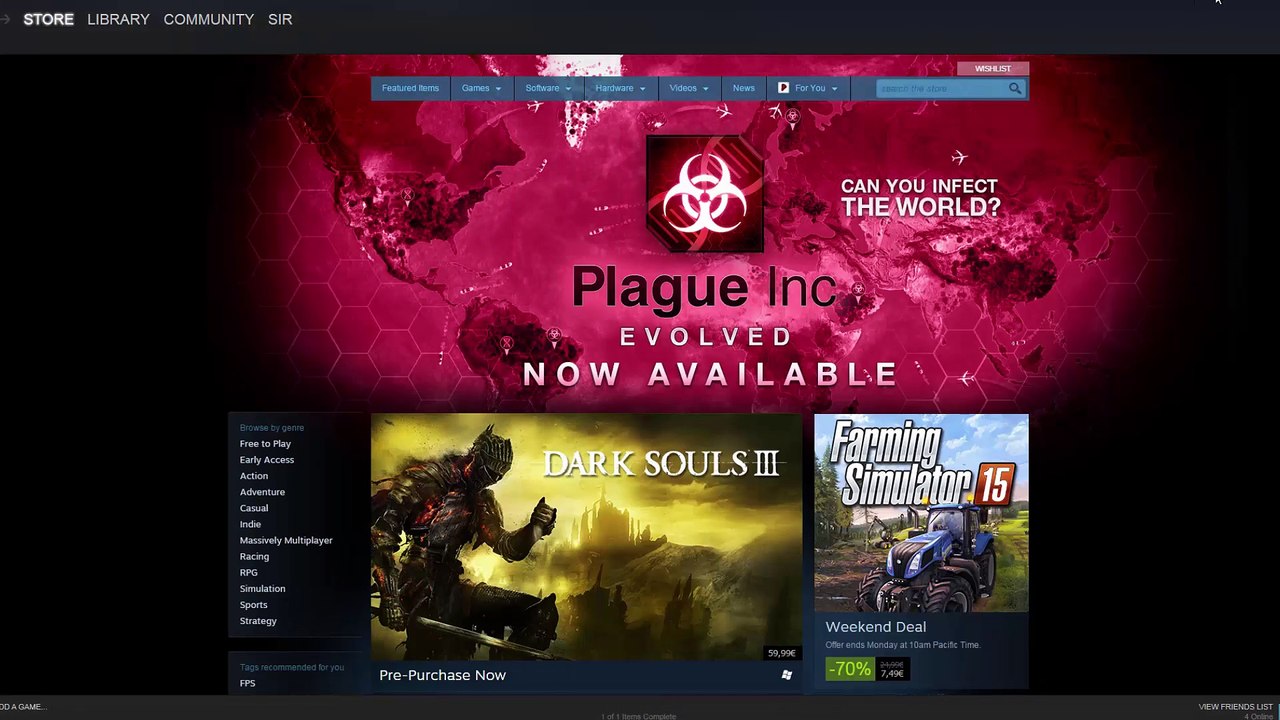This screenshot has height=720, width=1280.
Task: Open the COMMUNITY tab
Action: coord(209,19)
